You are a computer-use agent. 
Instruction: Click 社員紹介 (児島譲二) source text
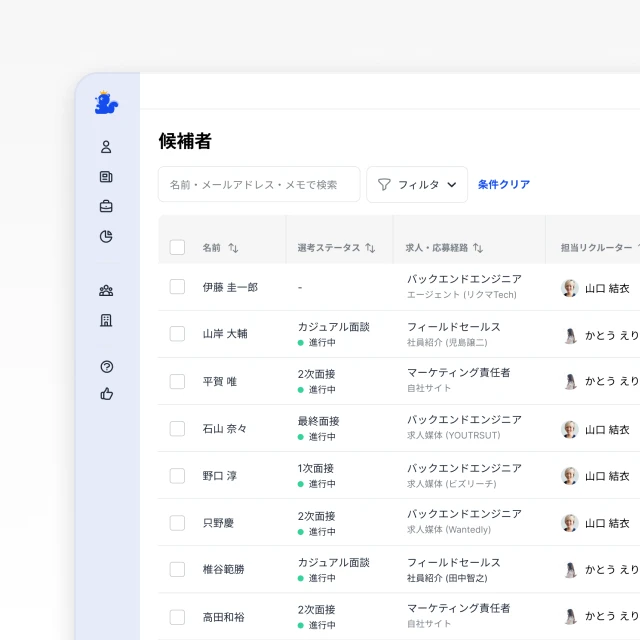[x=447, y=342]
